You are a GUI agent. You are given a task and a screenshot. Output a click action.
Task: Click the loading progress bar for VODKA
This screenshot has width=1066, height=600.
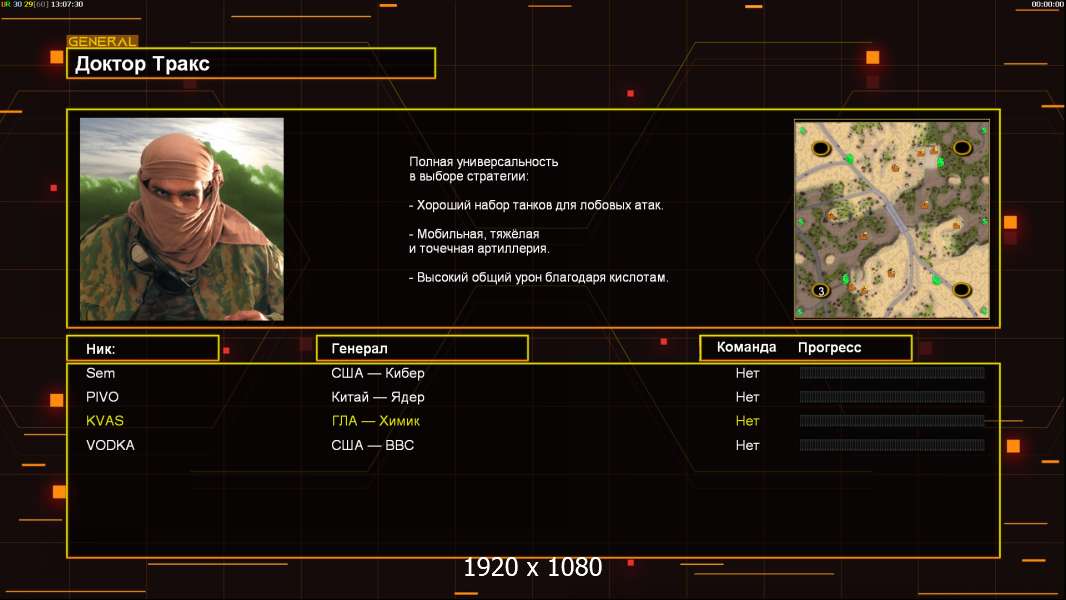(892, 445)
